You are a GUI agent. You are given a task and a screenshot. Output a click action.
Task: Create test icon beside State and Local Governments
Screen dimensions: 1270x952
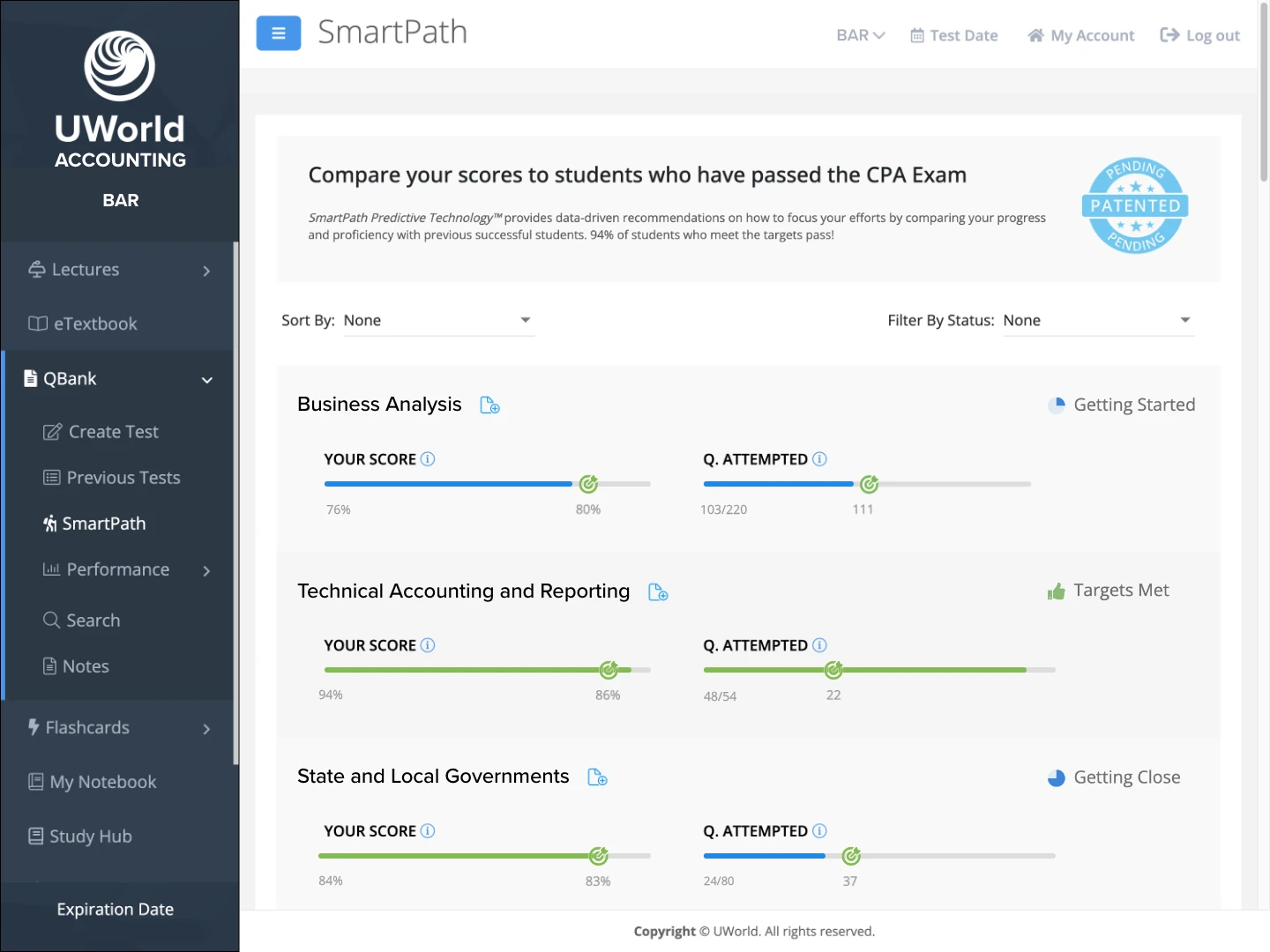(x=597, y=777)
